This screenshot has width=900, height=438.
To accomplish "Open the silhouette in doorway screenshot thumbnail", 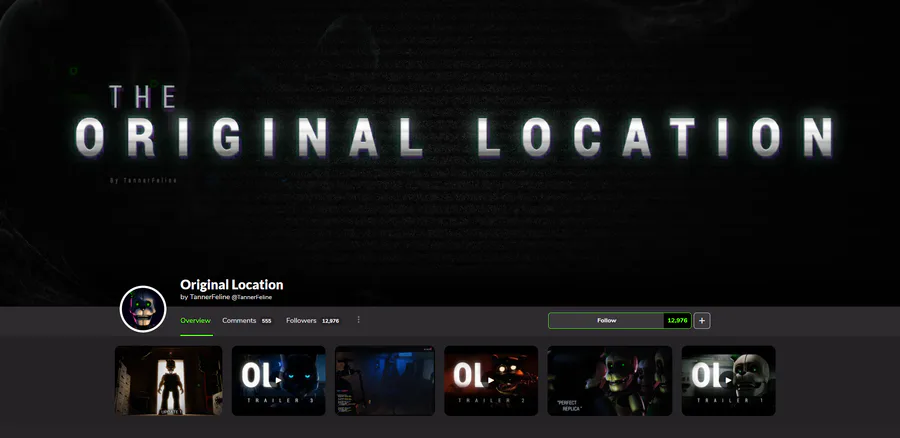I will (168, 381).
